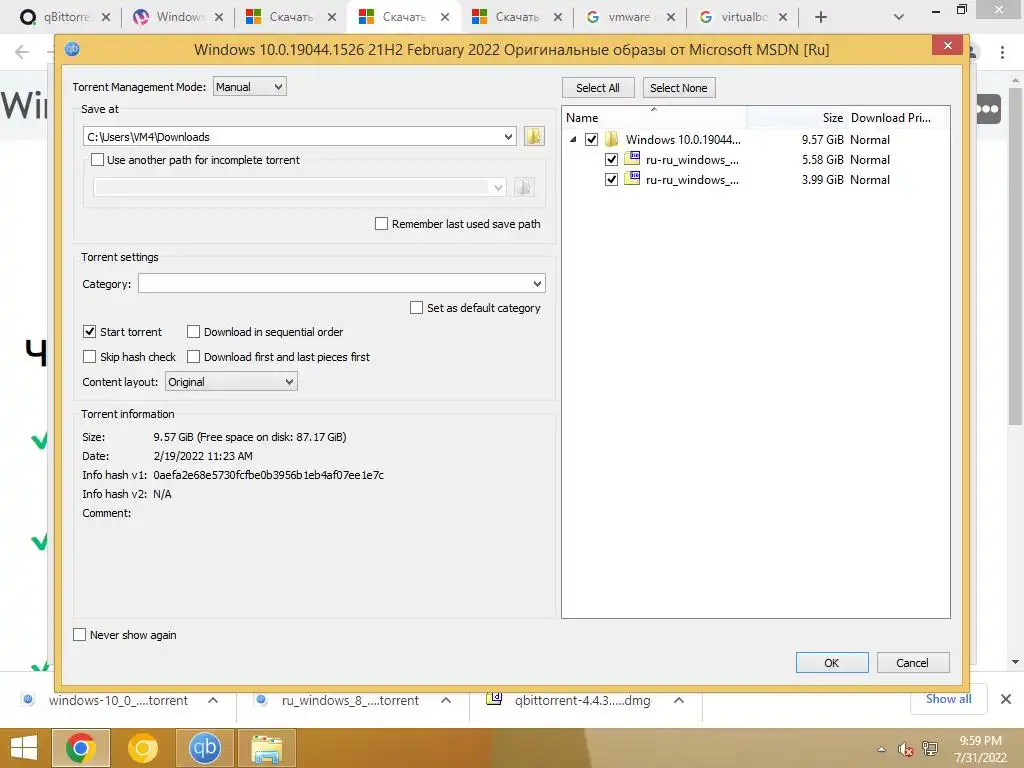Viewport: 1024px width, 768px height.
Task: Click the ISO file icon of 5.58 GiB entry
Action: point(632,159)
